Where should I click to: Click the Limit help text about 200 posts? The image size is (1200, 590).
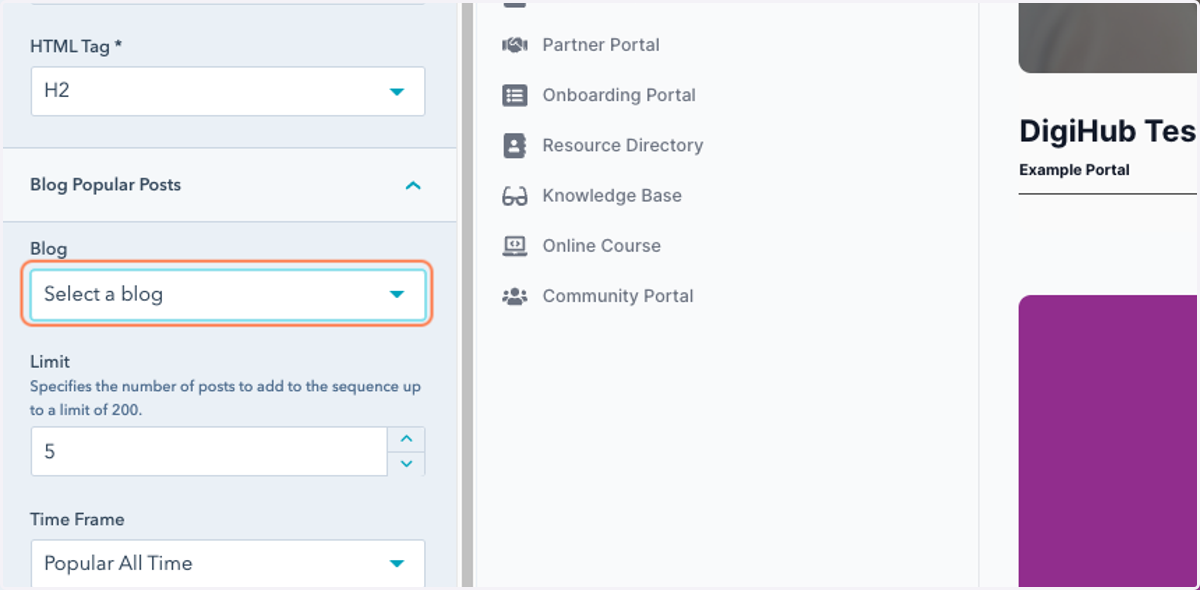[225, 398]
